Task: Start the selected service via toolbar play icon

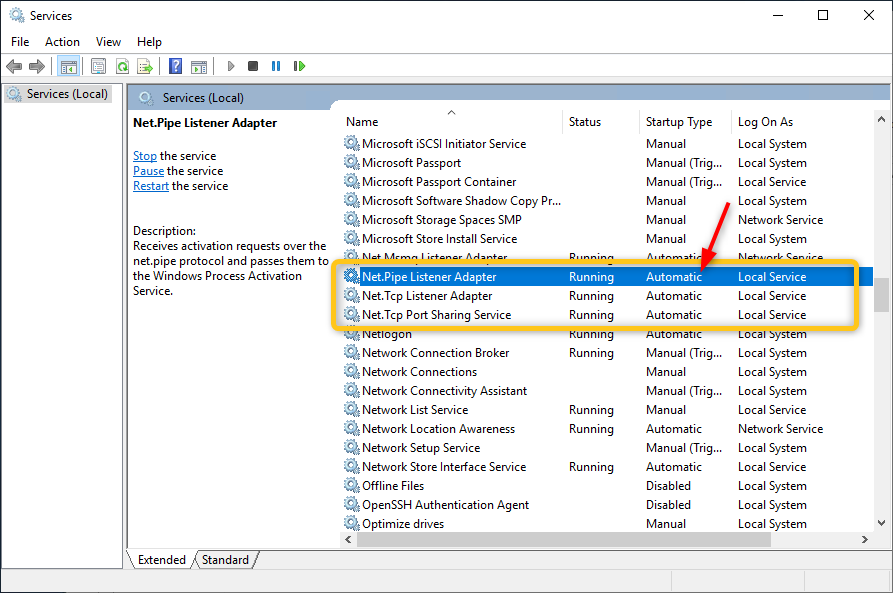Action: click(x=229, y=66)
